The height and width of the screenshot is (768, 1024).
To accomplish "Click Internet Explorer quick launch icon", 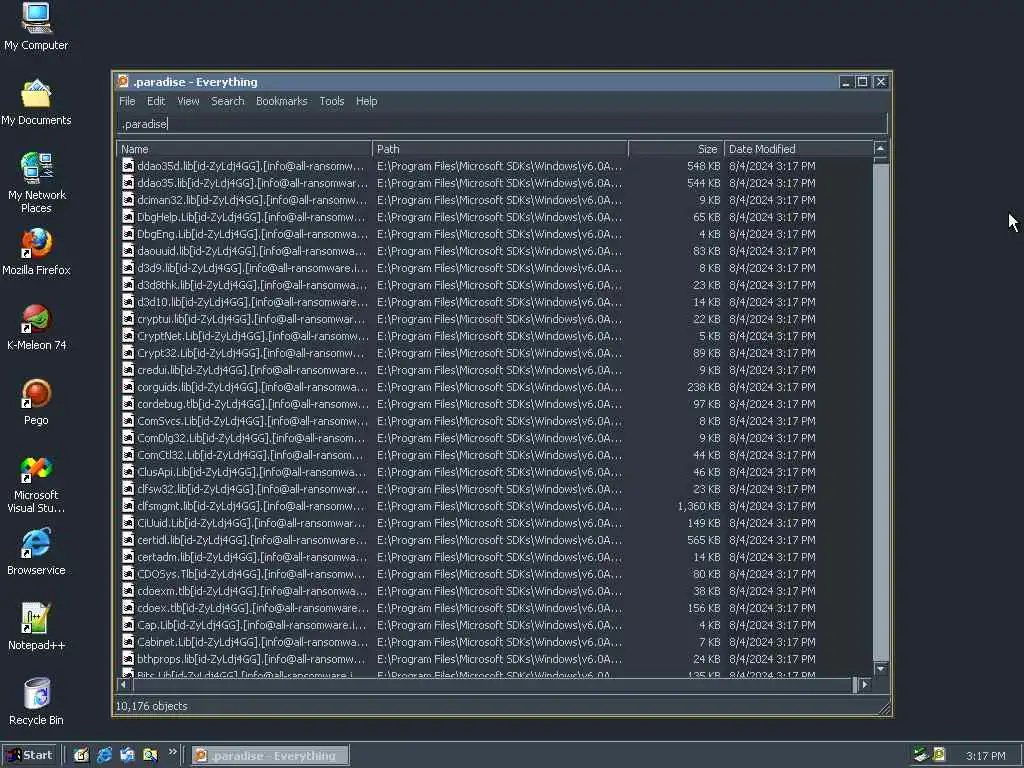I will [104, 755].
